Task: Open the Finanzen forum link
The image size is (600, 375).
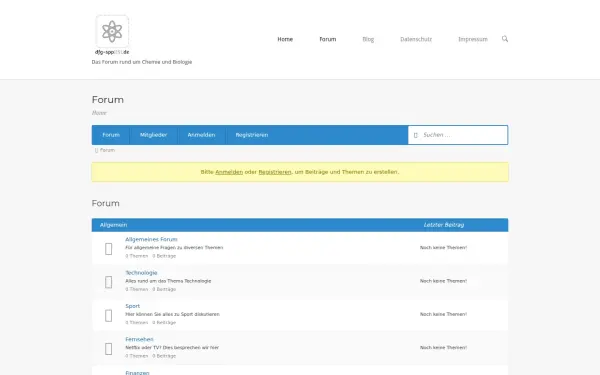Action: point(137,372)
